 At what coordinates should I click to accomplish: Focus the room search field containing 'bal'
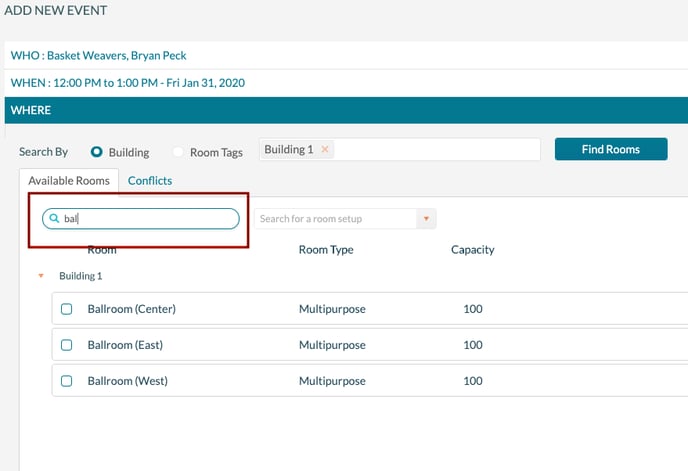141,219
